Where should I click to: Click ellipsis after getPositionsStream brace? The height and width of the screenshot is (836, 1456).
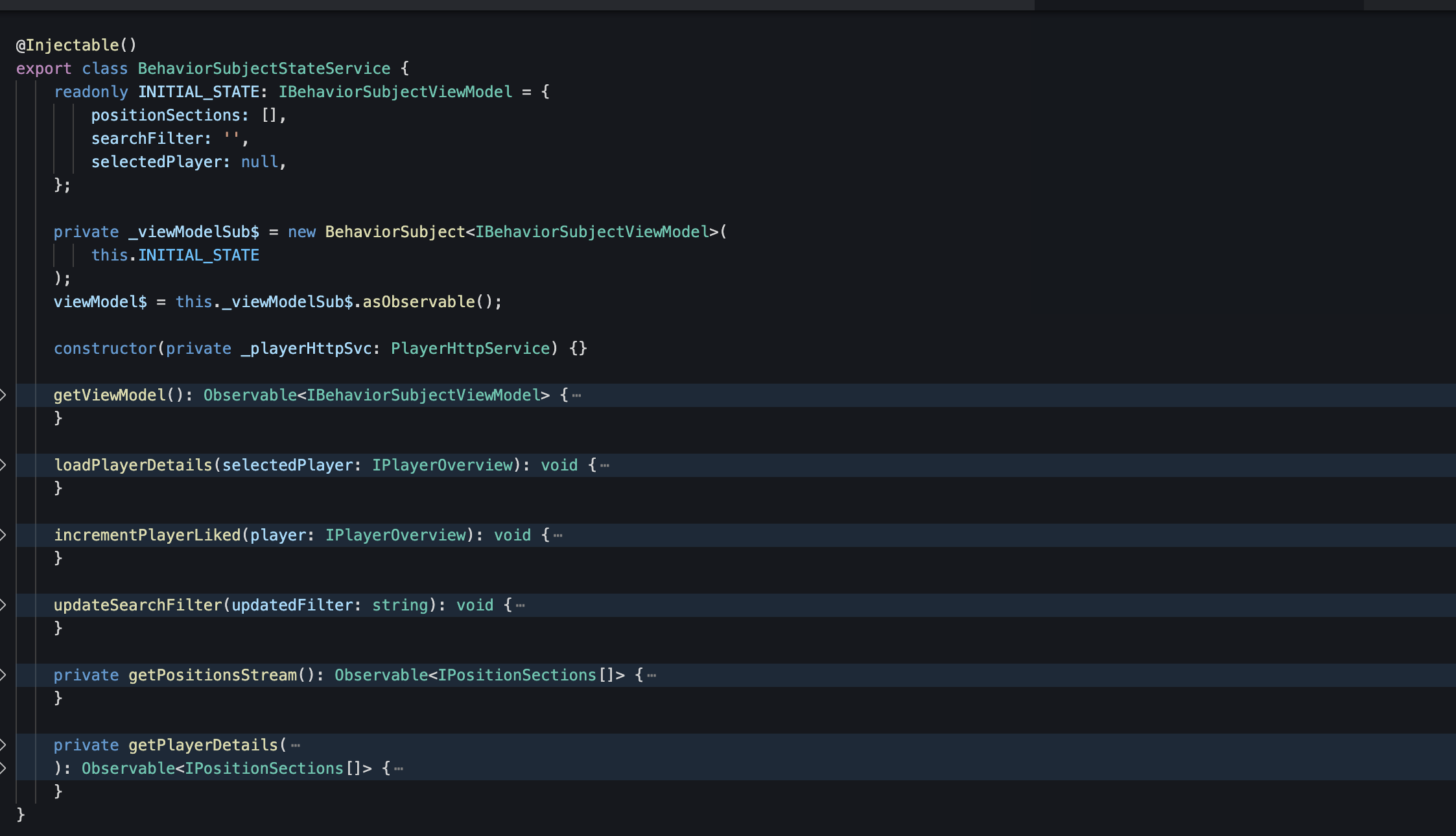pos(652,675)
